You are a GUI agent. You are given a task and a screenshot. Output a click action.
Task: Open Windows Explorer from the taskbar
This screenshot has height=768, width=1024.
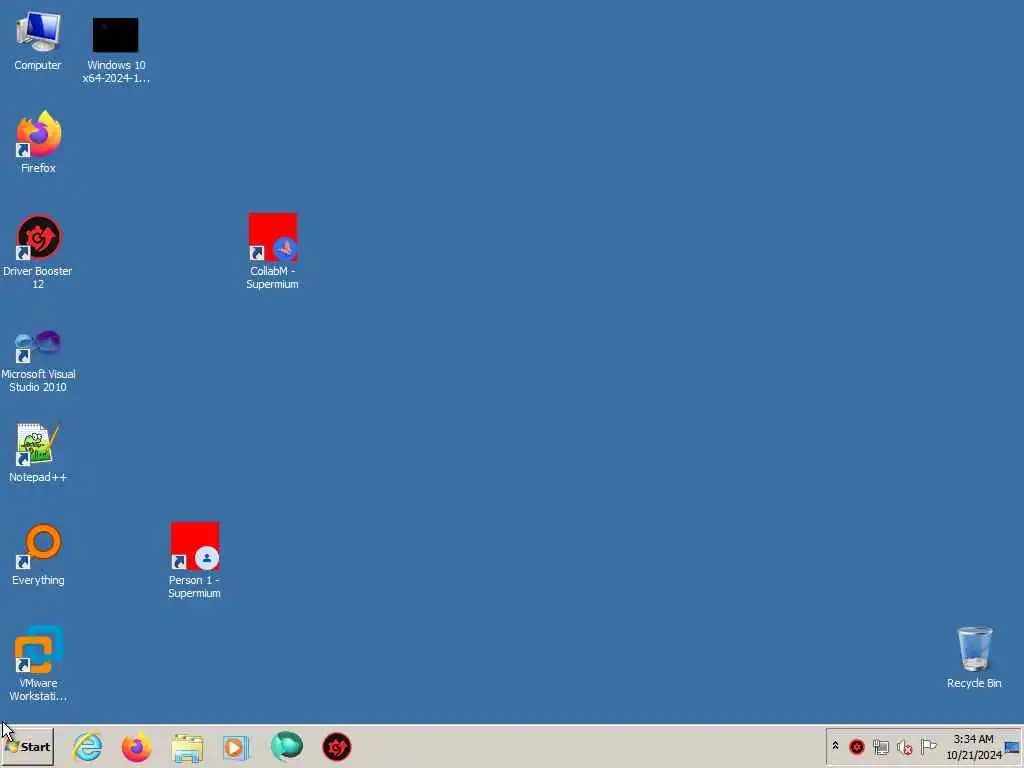point(187,747)
